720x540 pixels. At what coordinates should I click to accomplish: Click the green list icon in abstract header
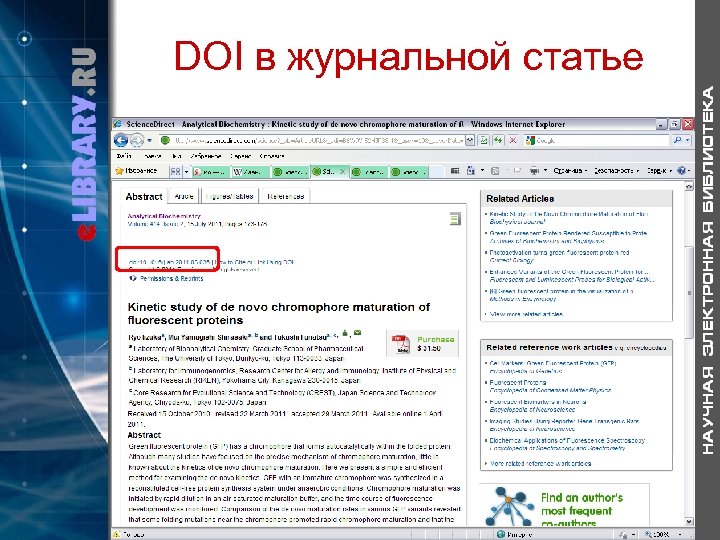pos(455,219)
